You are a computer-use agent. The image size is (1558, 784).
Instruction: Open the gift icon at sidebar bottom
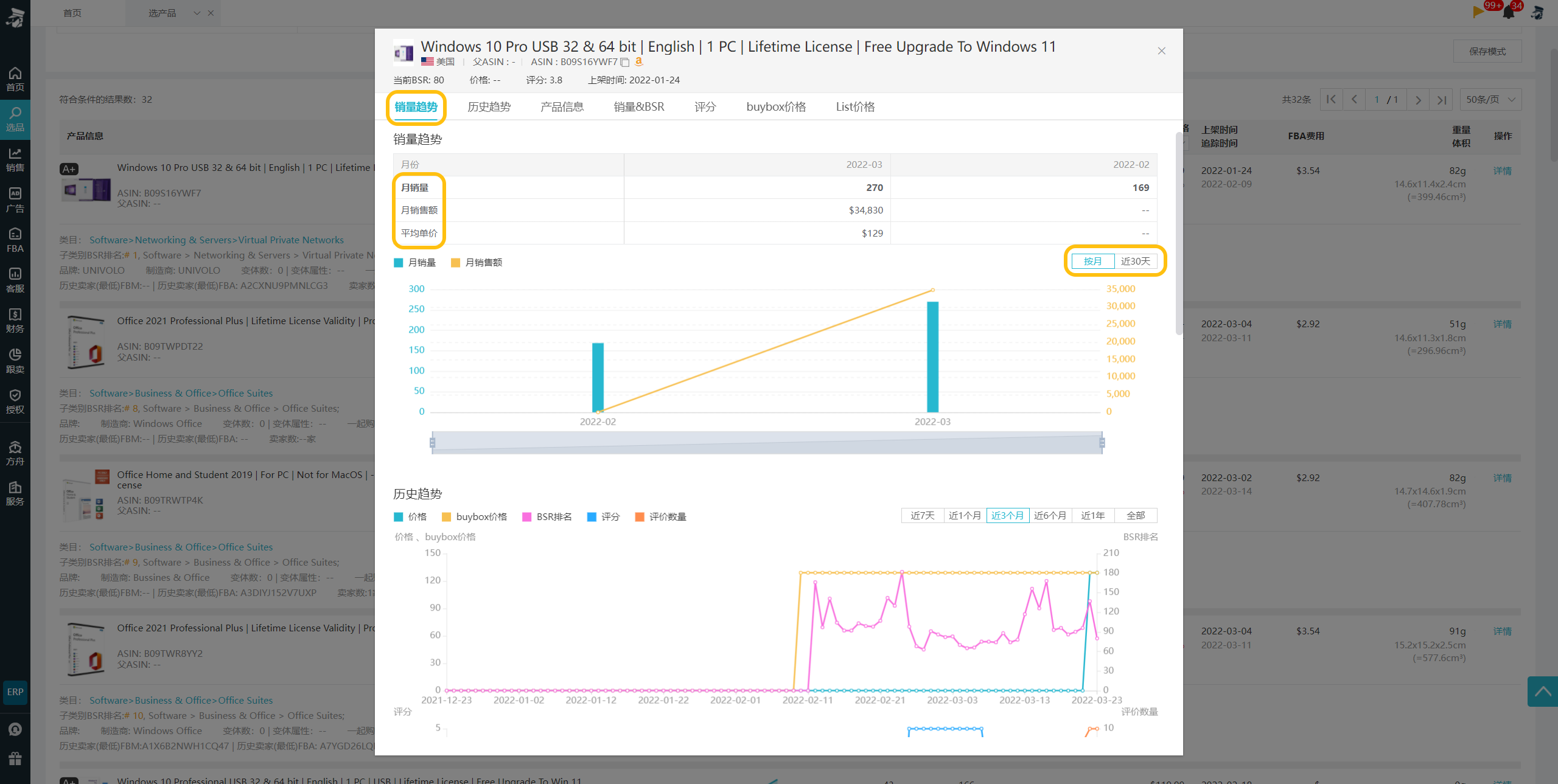pos(15,758)
